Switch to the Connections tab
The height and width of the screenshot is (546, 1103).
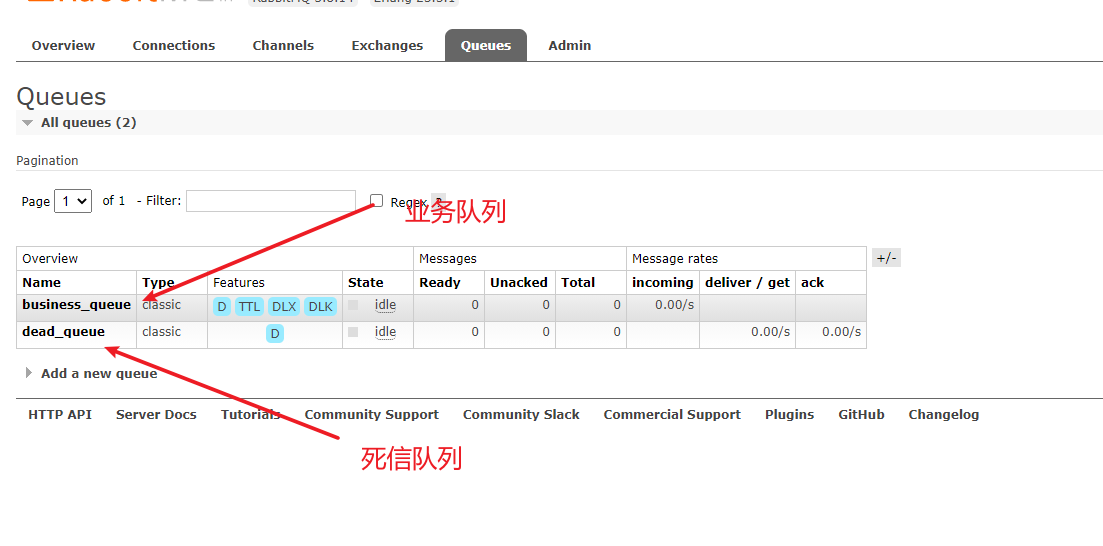coord(174,46)
